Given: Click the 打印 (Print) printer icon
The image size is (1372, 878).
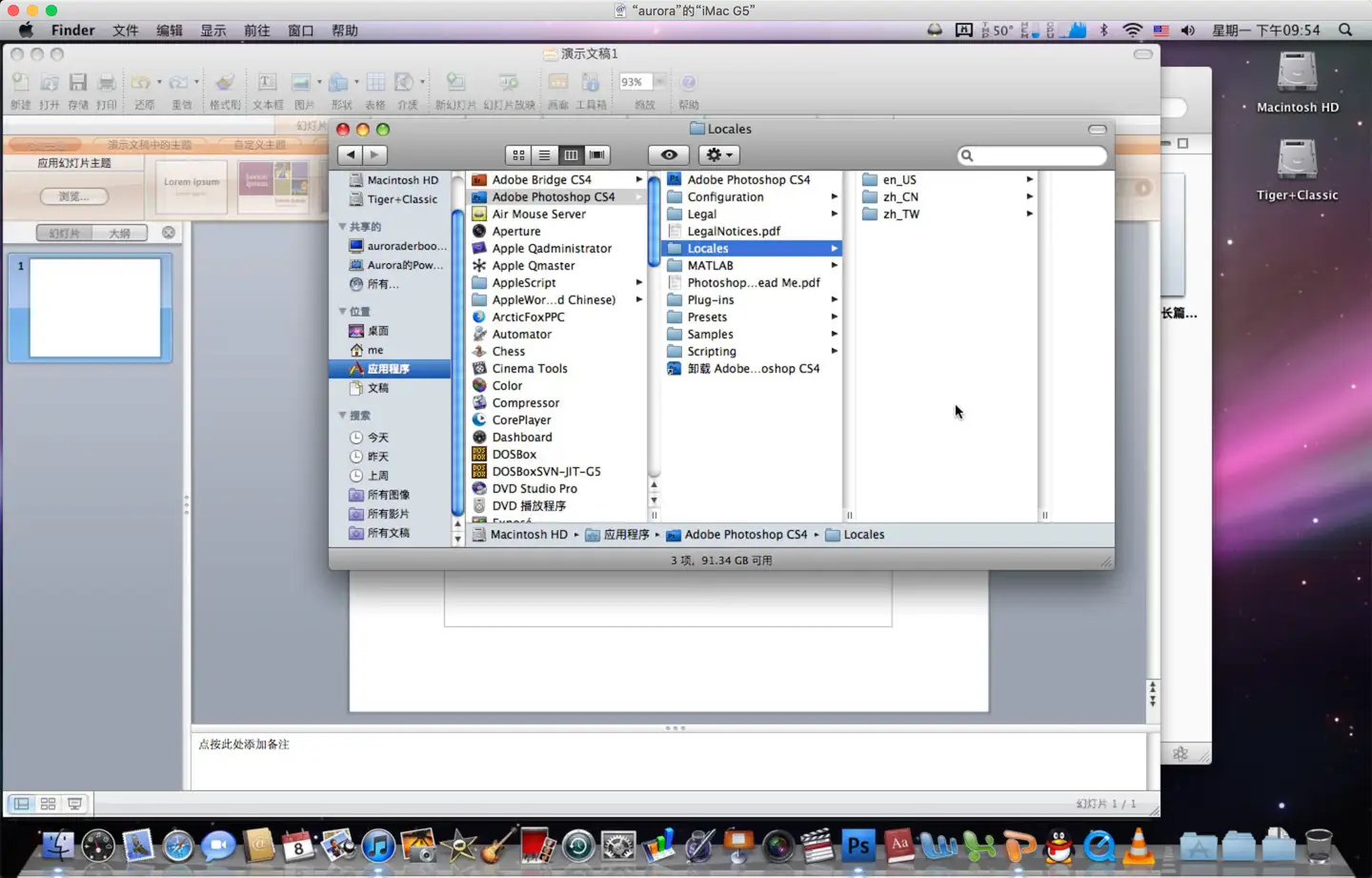Looking at the screenshot, I should click(x=107, y=83).
